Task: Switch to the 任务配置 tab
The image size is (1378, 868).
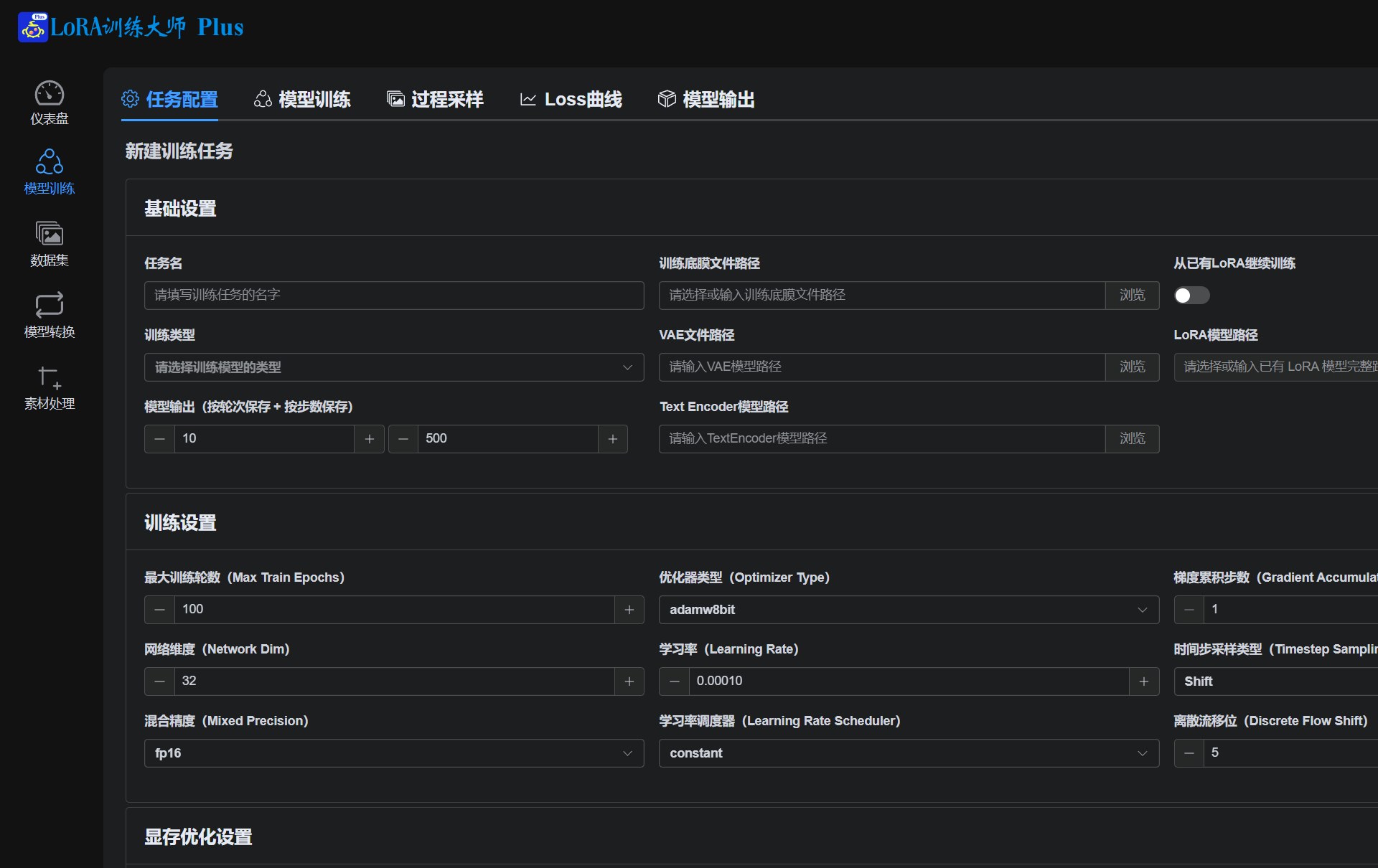Action: click(169, 99)
